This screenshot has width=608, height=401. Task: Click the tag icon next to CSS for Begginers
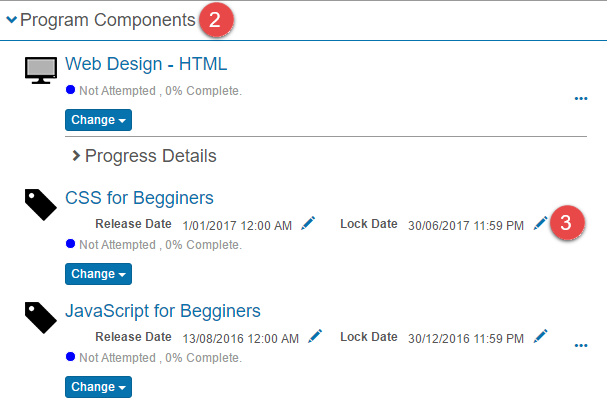click(41, 204)
